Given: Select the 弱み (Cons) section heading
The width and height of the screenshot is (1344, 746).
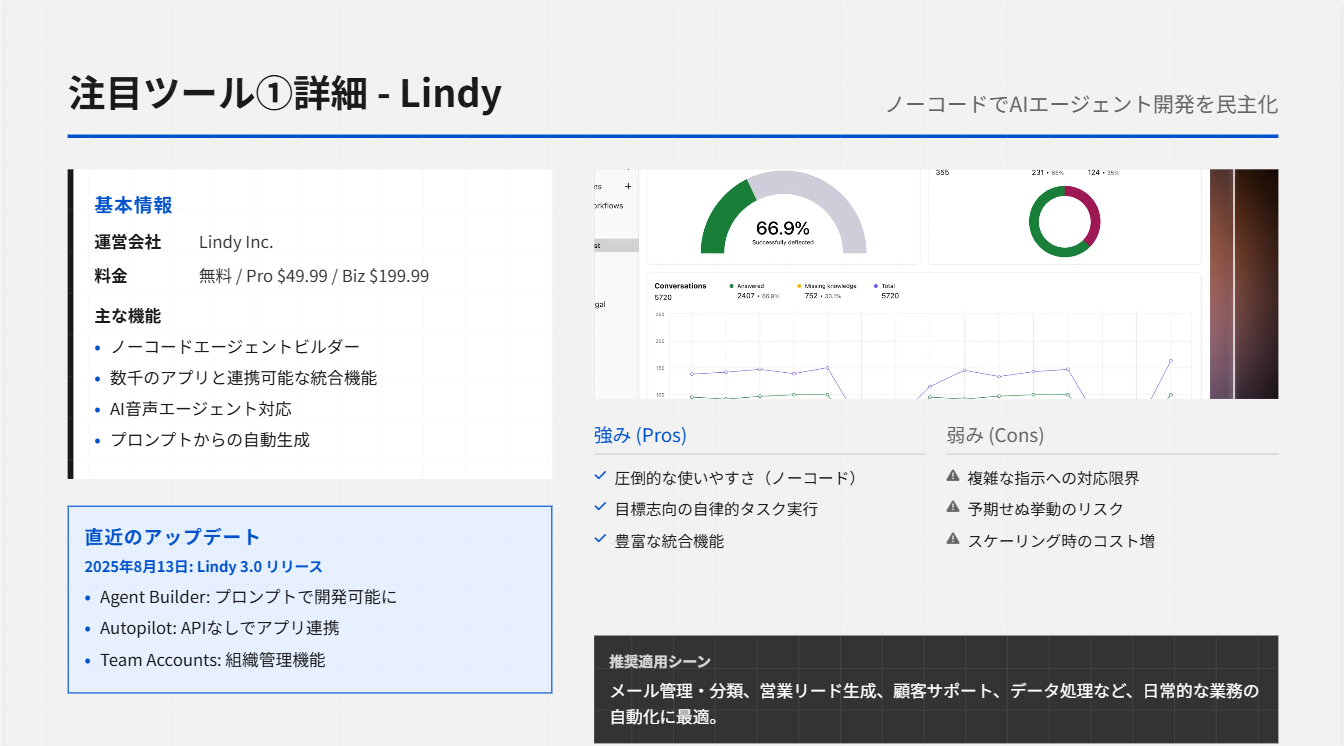Looking at the screenshot, I should pos(995,435).
